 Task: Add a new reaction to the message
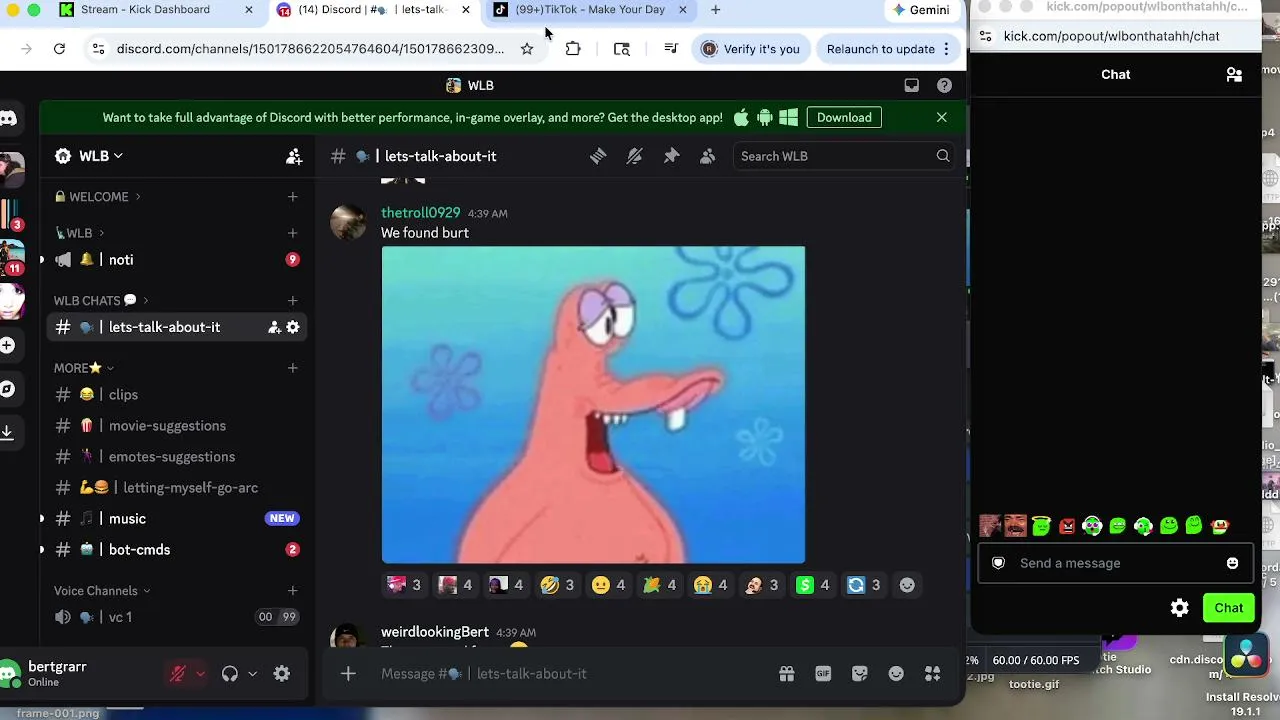pyautogui.click(x=907, y=585)
